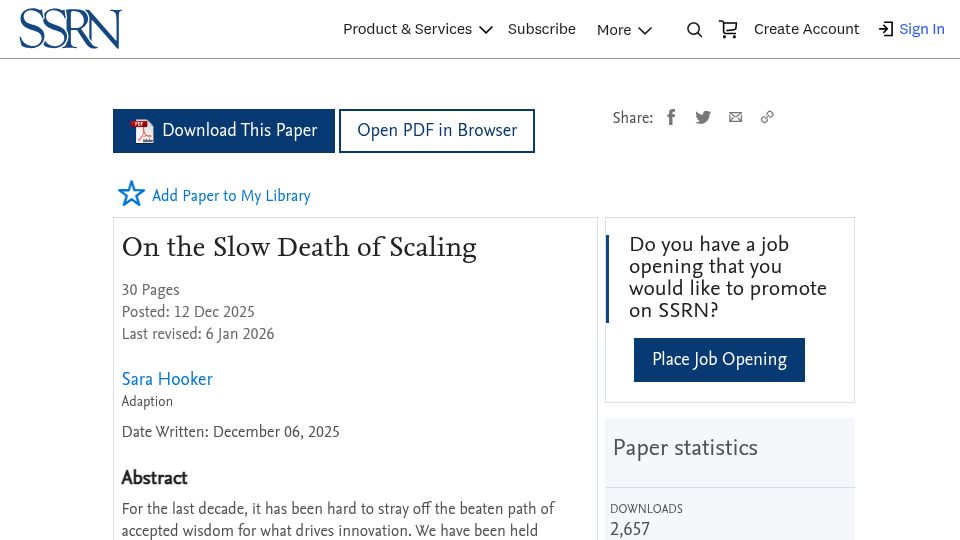
Task: Click the 'Paper statistics' heading
Action: pyautogui.click(x=685, y=448)
